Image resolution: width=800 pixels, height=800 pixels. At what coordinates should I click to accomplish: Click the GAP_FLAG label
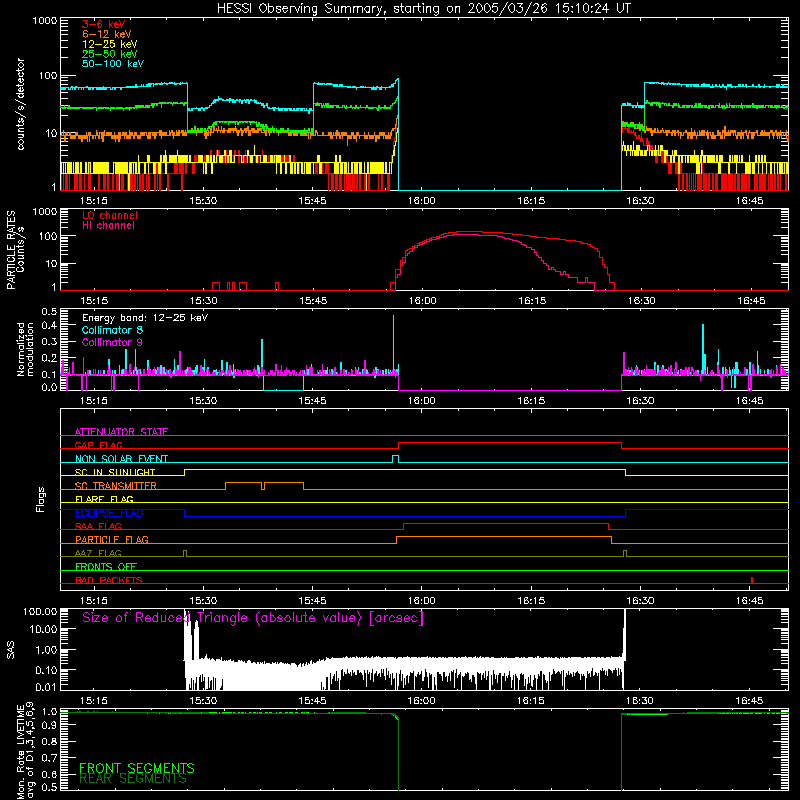point(98,445)
